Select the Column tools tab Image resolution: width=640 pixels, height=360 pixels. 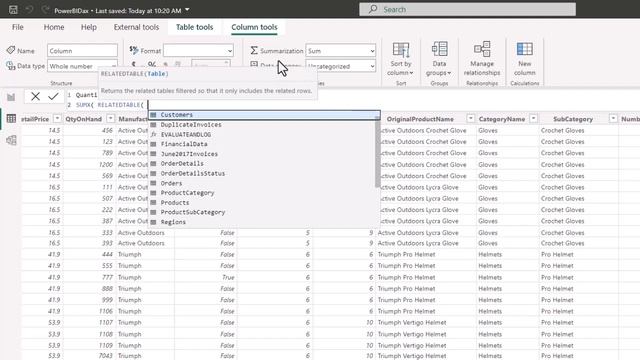(x=254, y=27)
